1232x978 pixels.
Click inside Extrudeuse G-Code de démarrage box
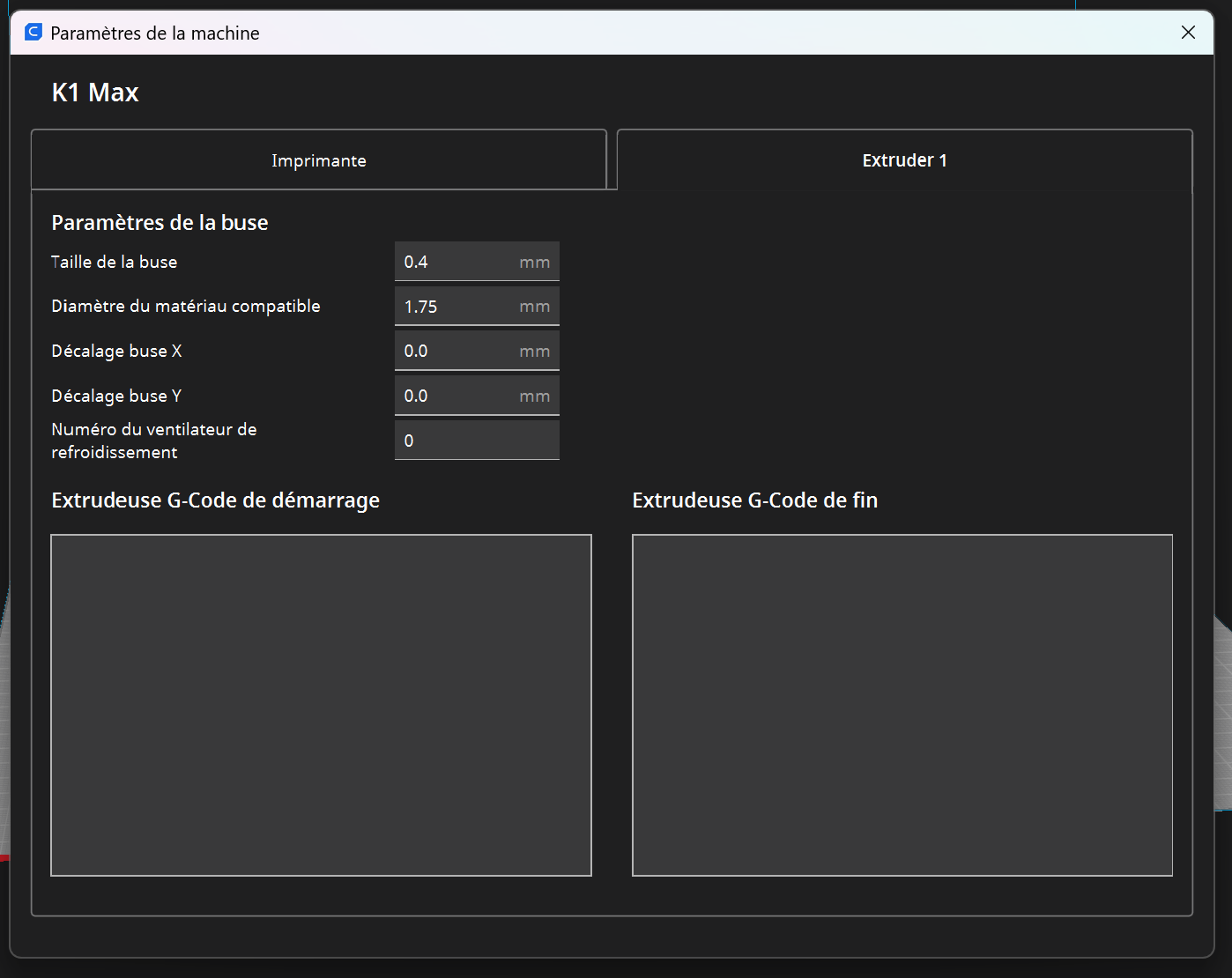(x=321, y=705)
